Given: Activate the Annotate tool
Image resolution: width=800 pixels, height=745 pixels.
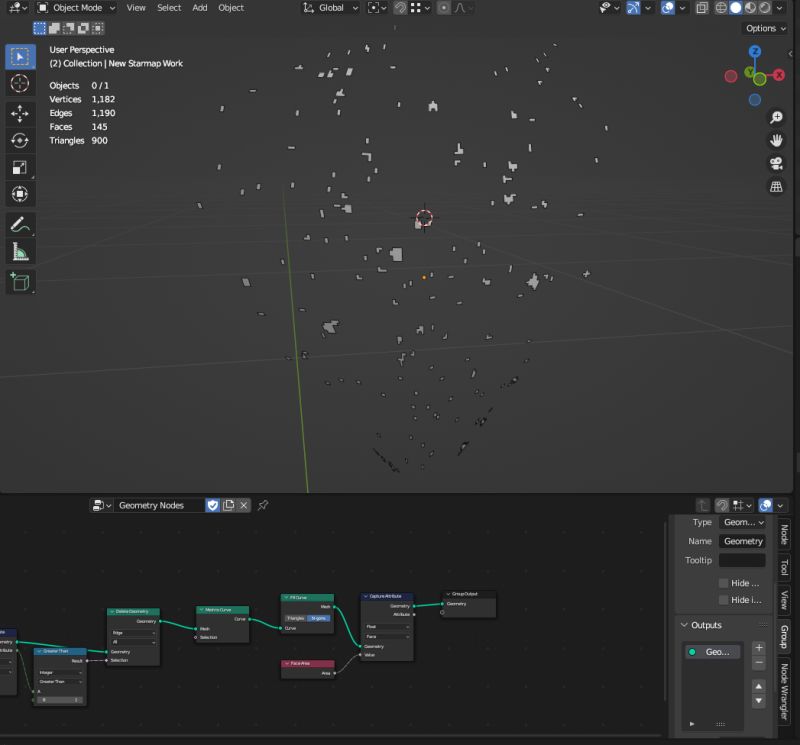Looking at the screenshot, I should (20, 225).
